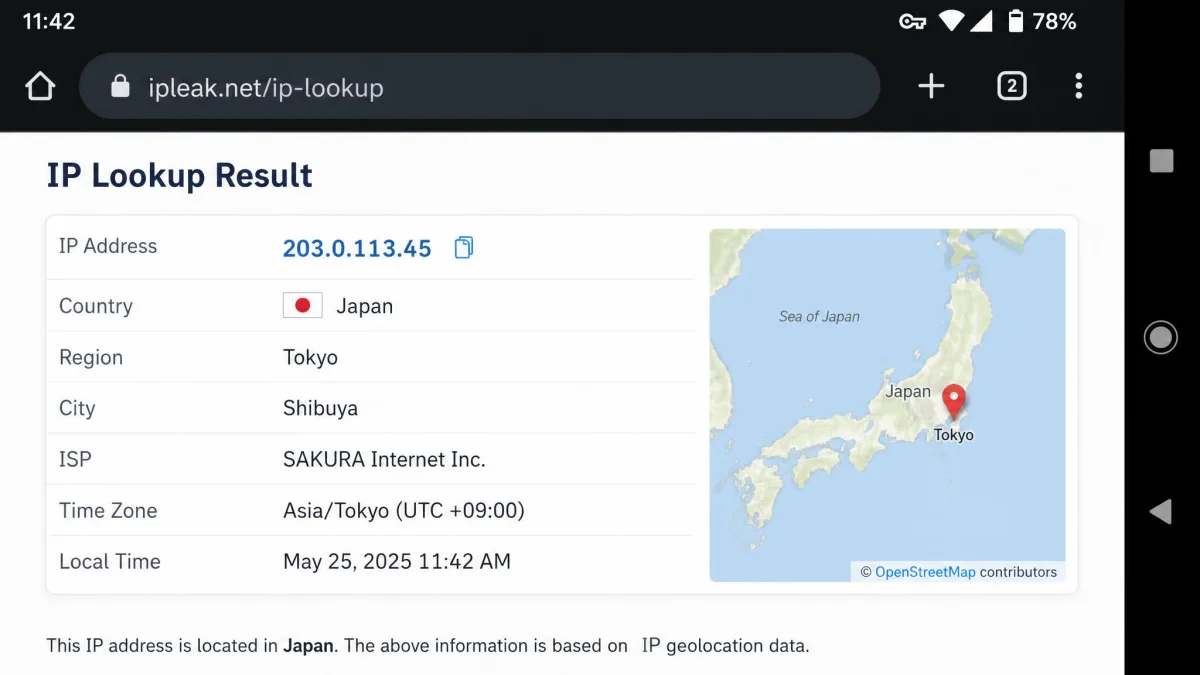Open the tab switcher showing 2 tabs
The height and width of the screenshot is (675, 1200).
coord(1012,86)
